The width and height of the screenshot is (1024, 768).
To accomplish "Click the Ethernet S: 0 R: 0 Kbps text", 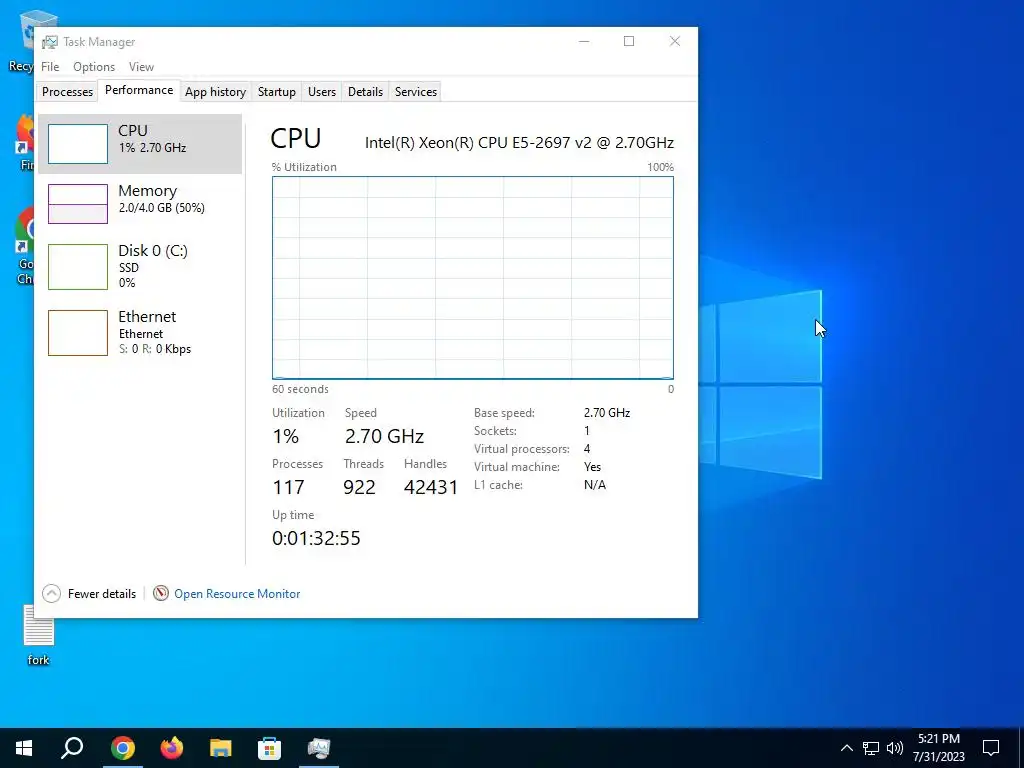I will tap(155, 349).
